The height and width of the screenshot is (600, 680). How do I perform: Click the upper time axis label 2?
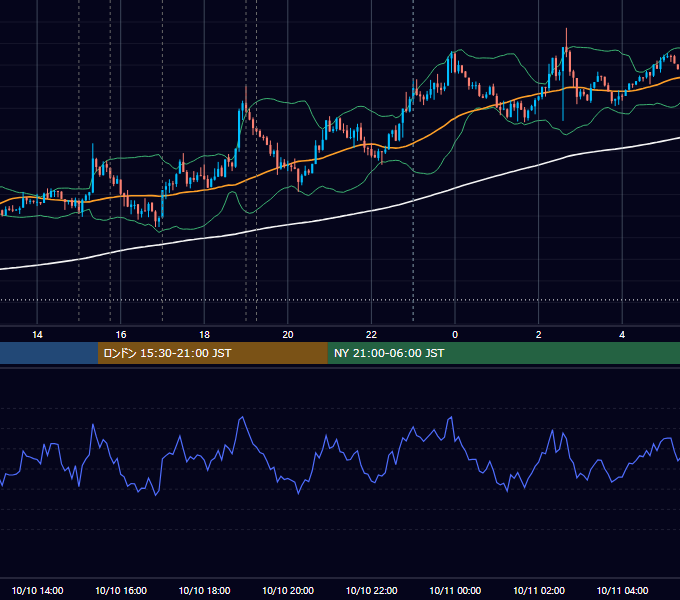click(539, 335)
